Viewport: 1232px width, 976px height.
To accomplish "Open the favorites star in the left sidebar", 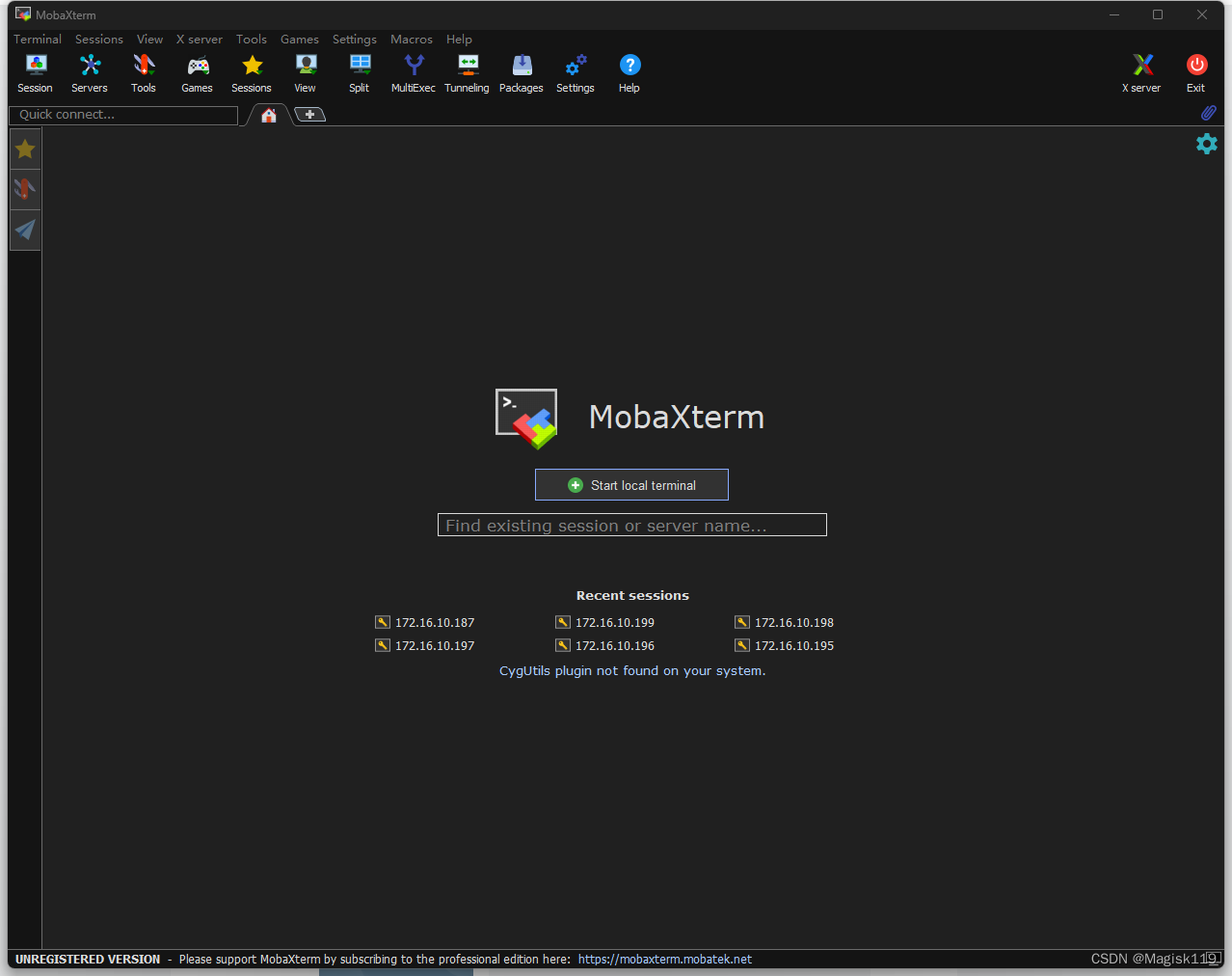I will (24, 149).
